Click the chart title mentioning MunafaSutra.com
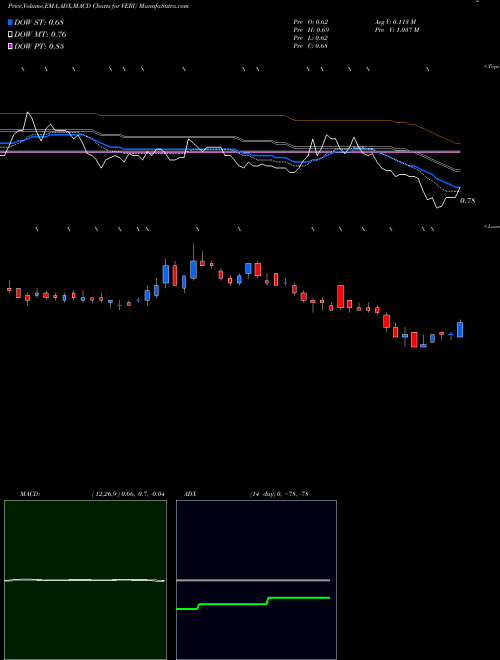 [x=98, y=6]
